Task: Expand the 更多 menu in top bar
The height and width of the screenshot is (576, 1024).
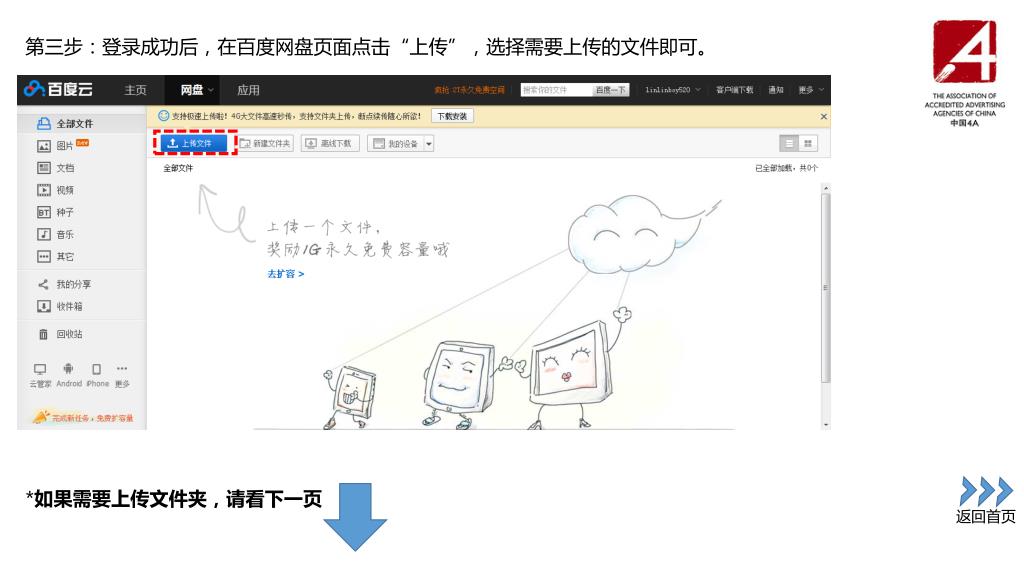Action: pos(811,90)
